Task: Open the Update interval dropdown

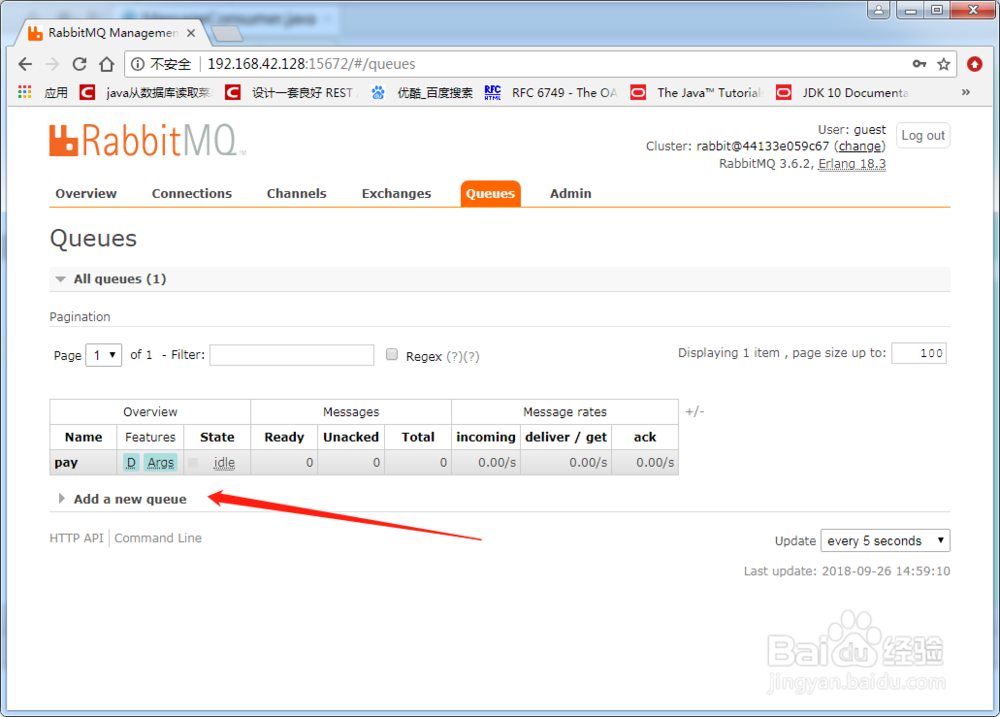Action: [x=885, y=540]
